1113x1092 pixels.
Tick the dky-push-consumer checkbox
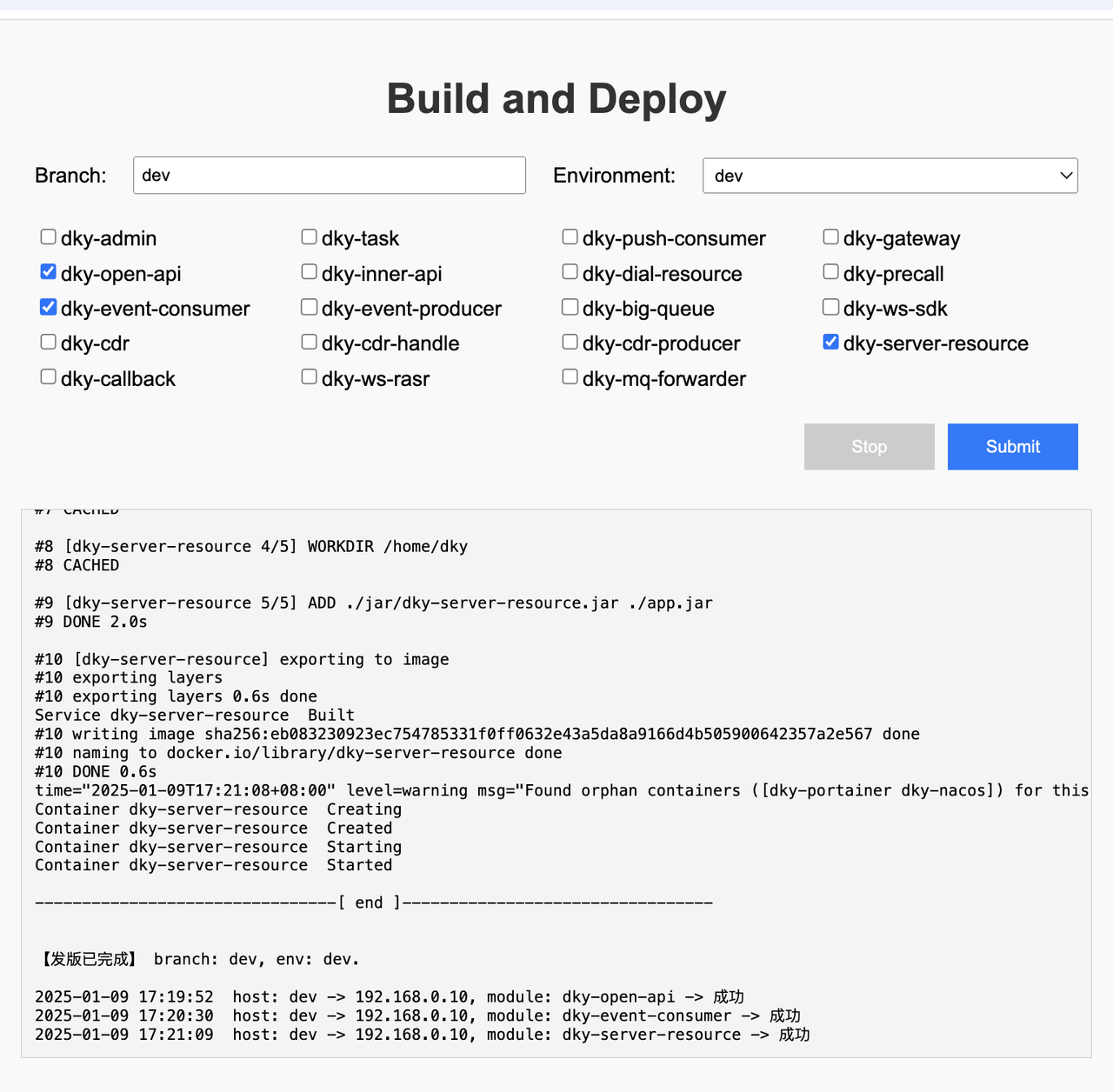coord(570,237)
